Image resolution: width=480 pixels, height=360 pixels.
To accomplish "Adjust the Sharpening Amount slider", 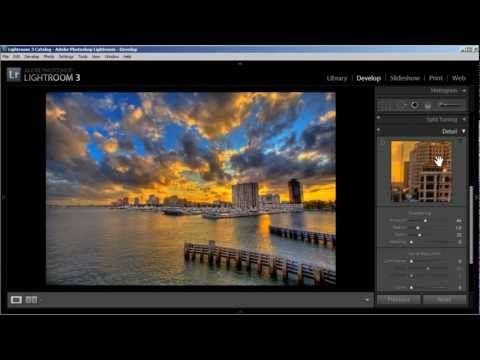I will 425,221.
